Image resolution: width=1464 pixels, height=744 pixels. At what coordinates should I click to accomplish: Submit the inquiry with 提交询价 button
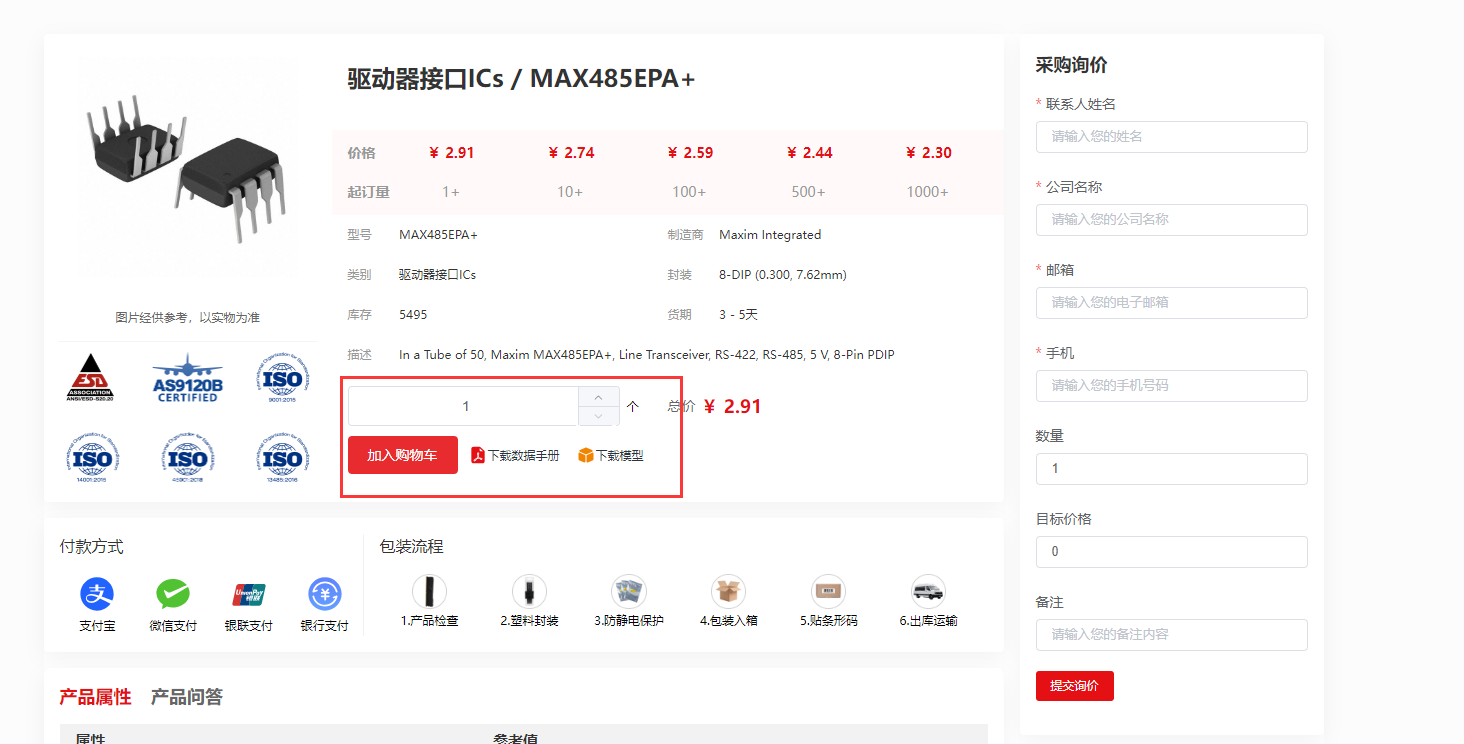pos(1075,686)
